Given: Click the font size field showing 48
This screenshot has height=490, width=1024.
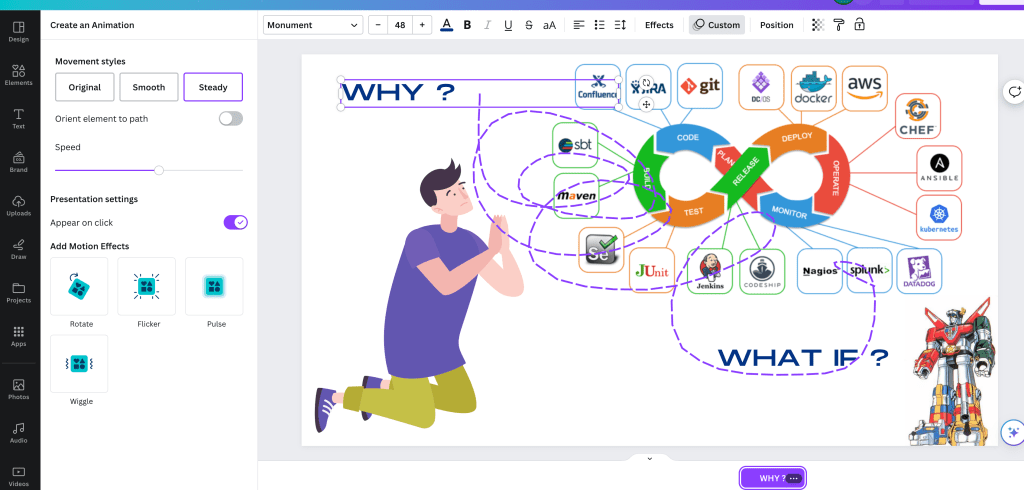Looking at the screenshot, I should [x=400, y=25].
